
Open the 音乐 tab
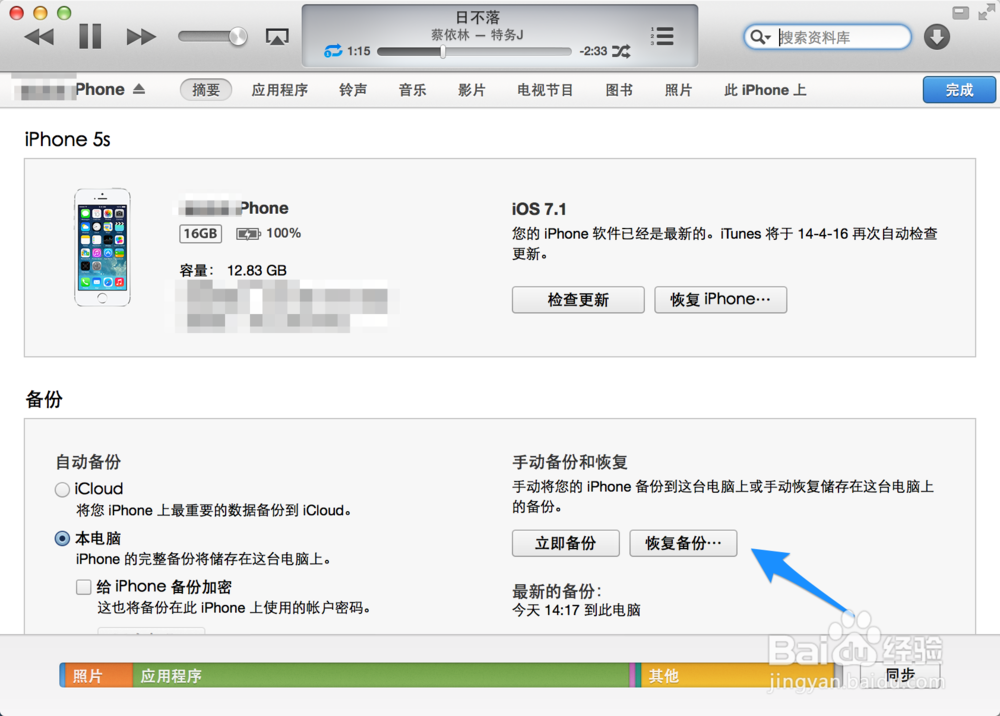[412, 90]
